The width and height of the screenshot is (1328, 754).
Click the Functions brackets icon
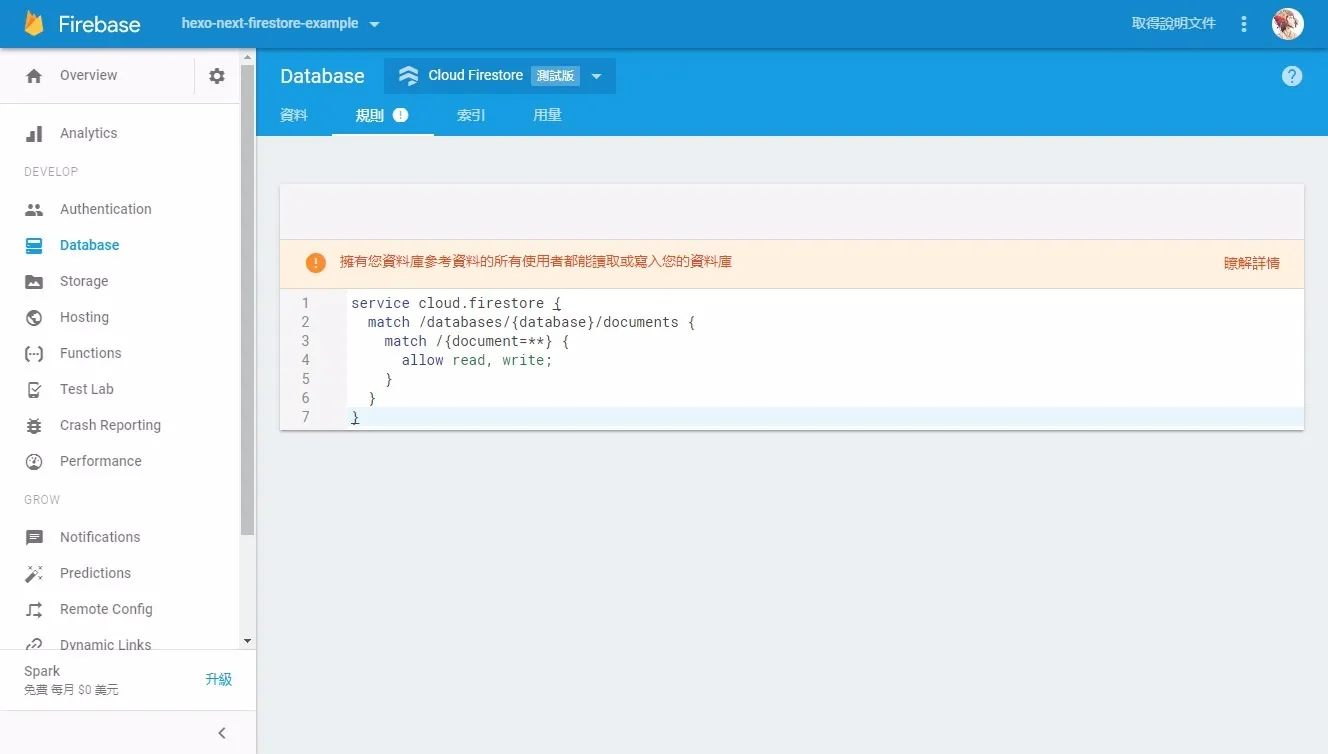coord(34,353)
